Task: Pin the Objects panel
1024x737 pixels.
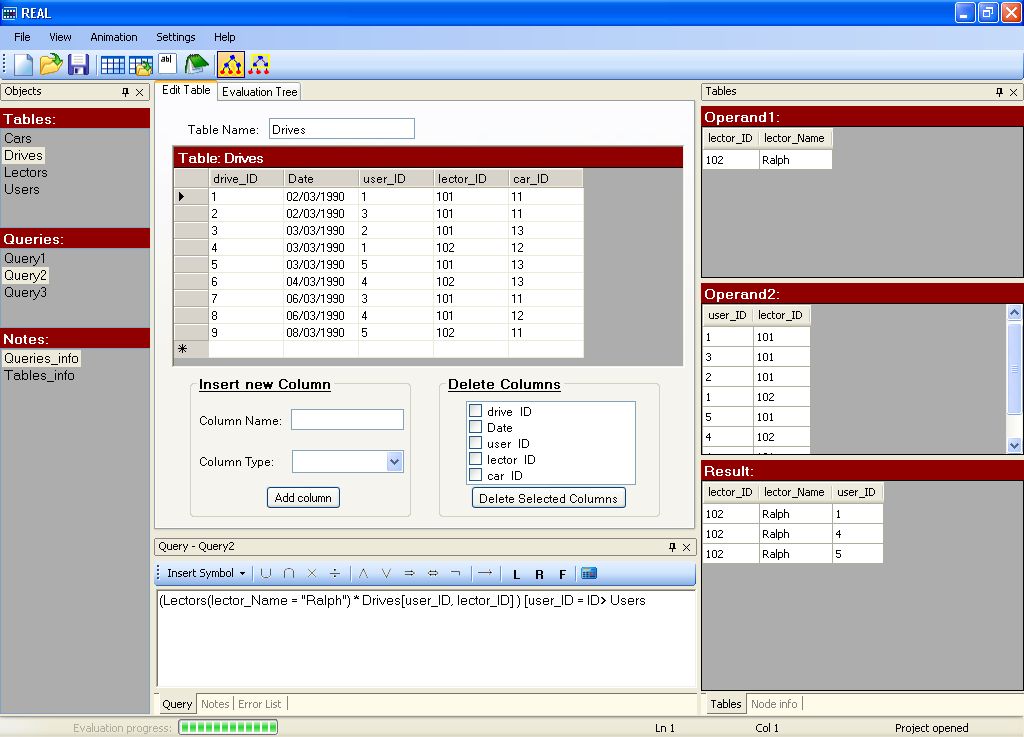Action: coord(125,92)
